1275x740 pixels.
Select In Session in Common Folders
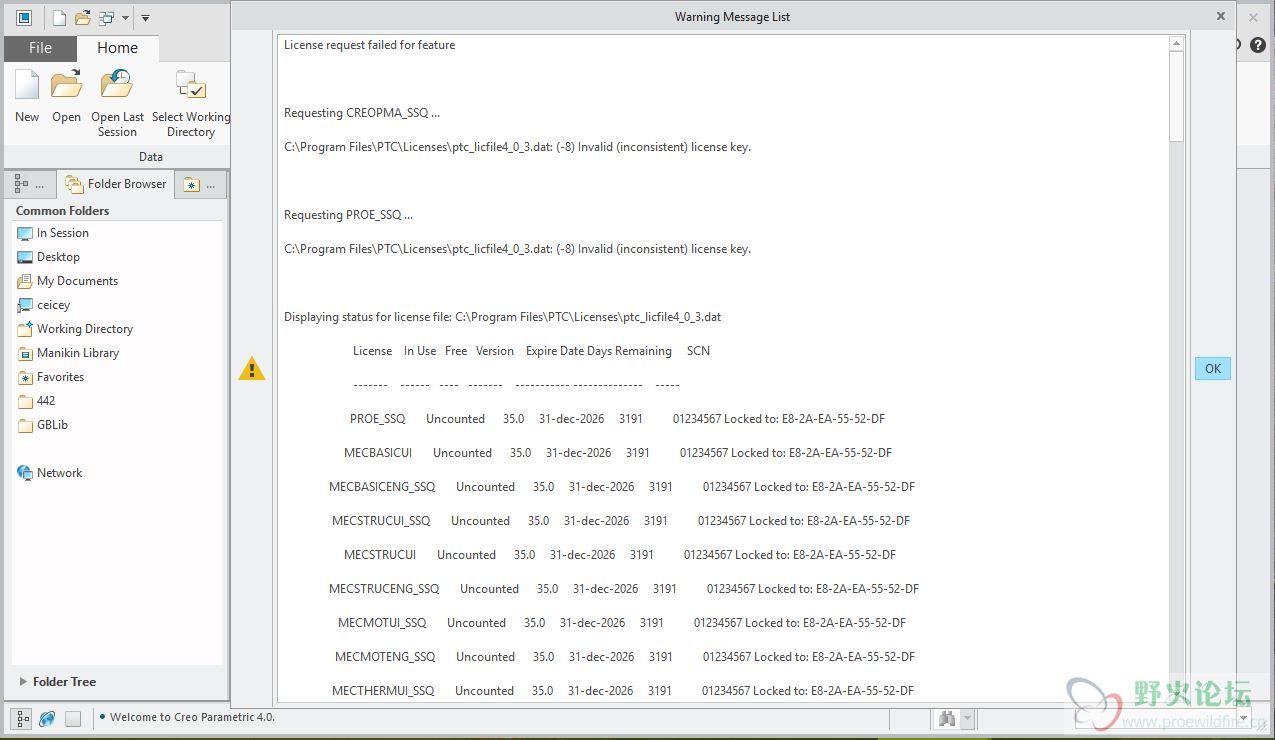(x=62, y=233)
